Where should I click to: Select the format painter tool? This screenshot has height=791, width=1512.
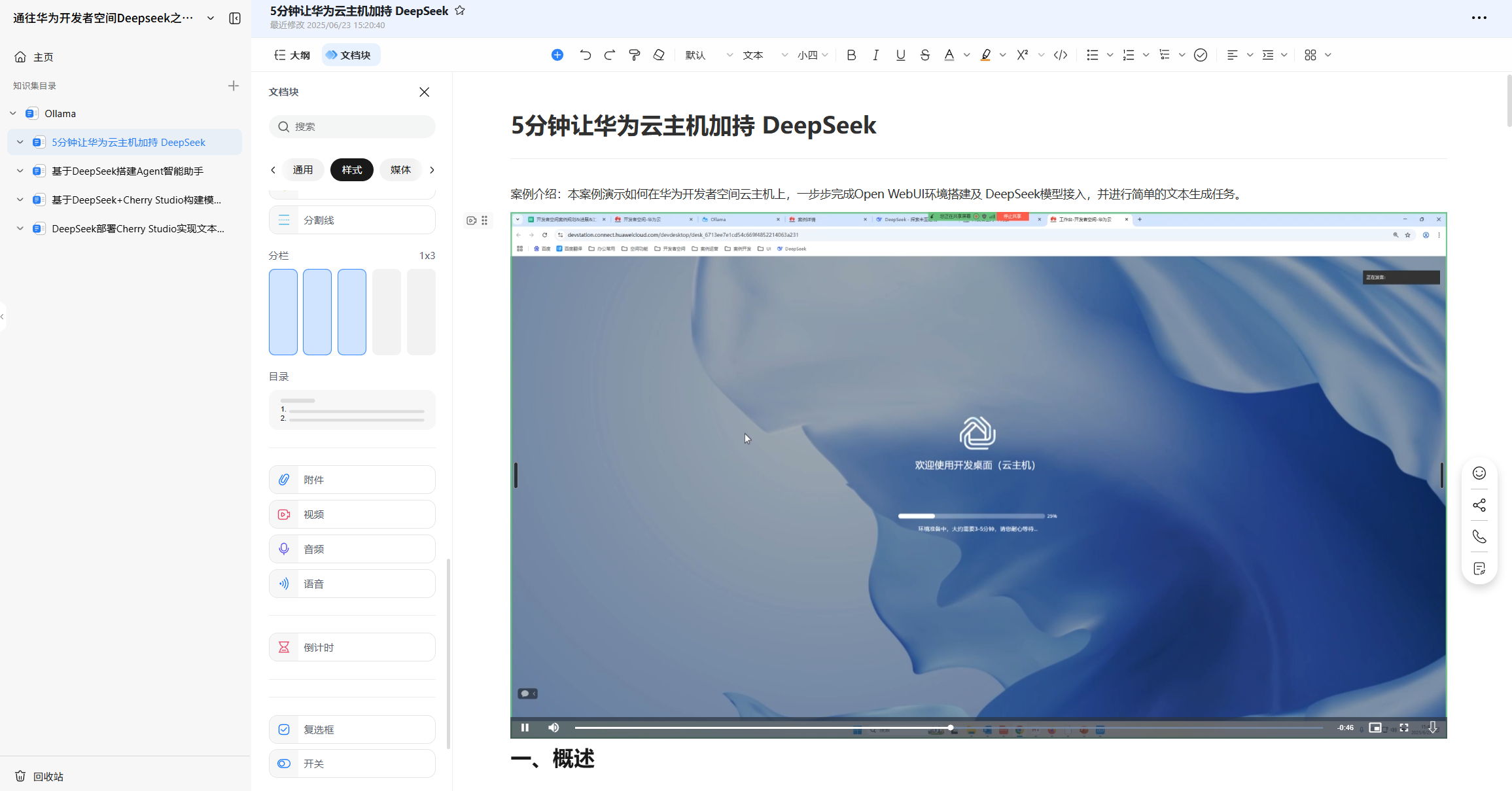pos(634,55)
